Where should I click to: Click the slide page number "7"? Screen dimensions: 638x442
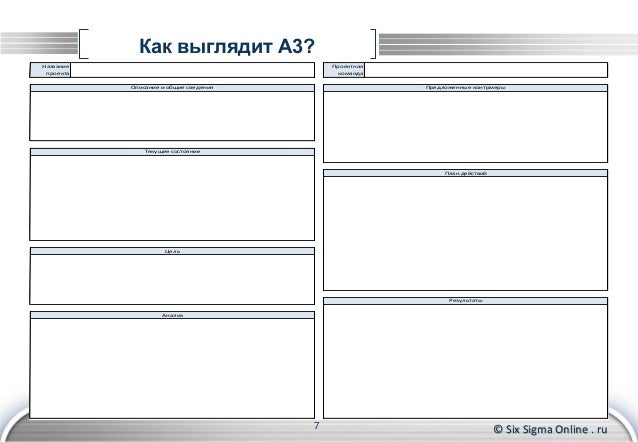tap(317, 426)
